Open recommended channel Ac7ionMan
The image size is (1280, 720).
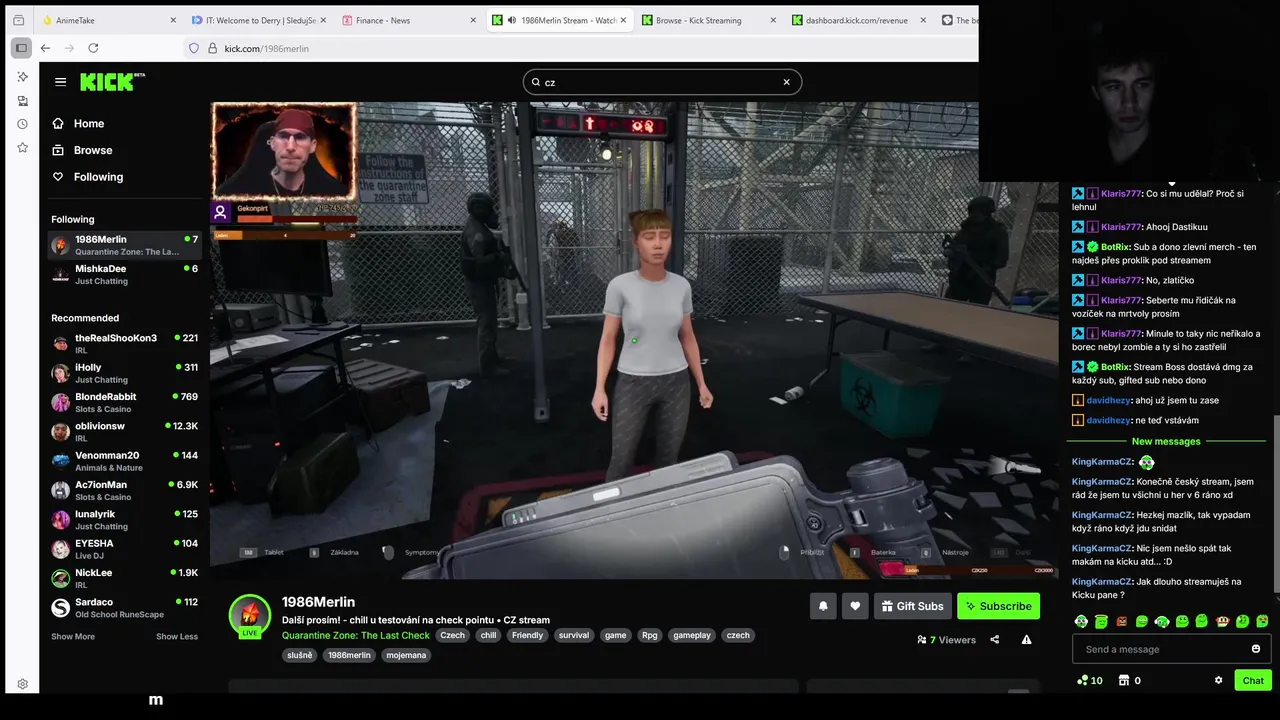click(x=125, y=490)
